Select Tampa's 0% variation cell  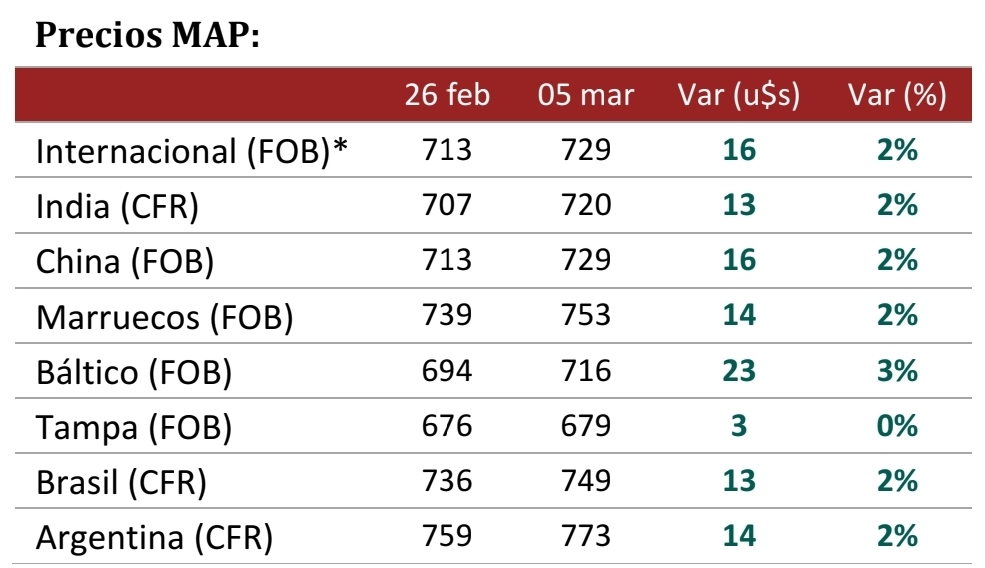click(x=897, y=426)
